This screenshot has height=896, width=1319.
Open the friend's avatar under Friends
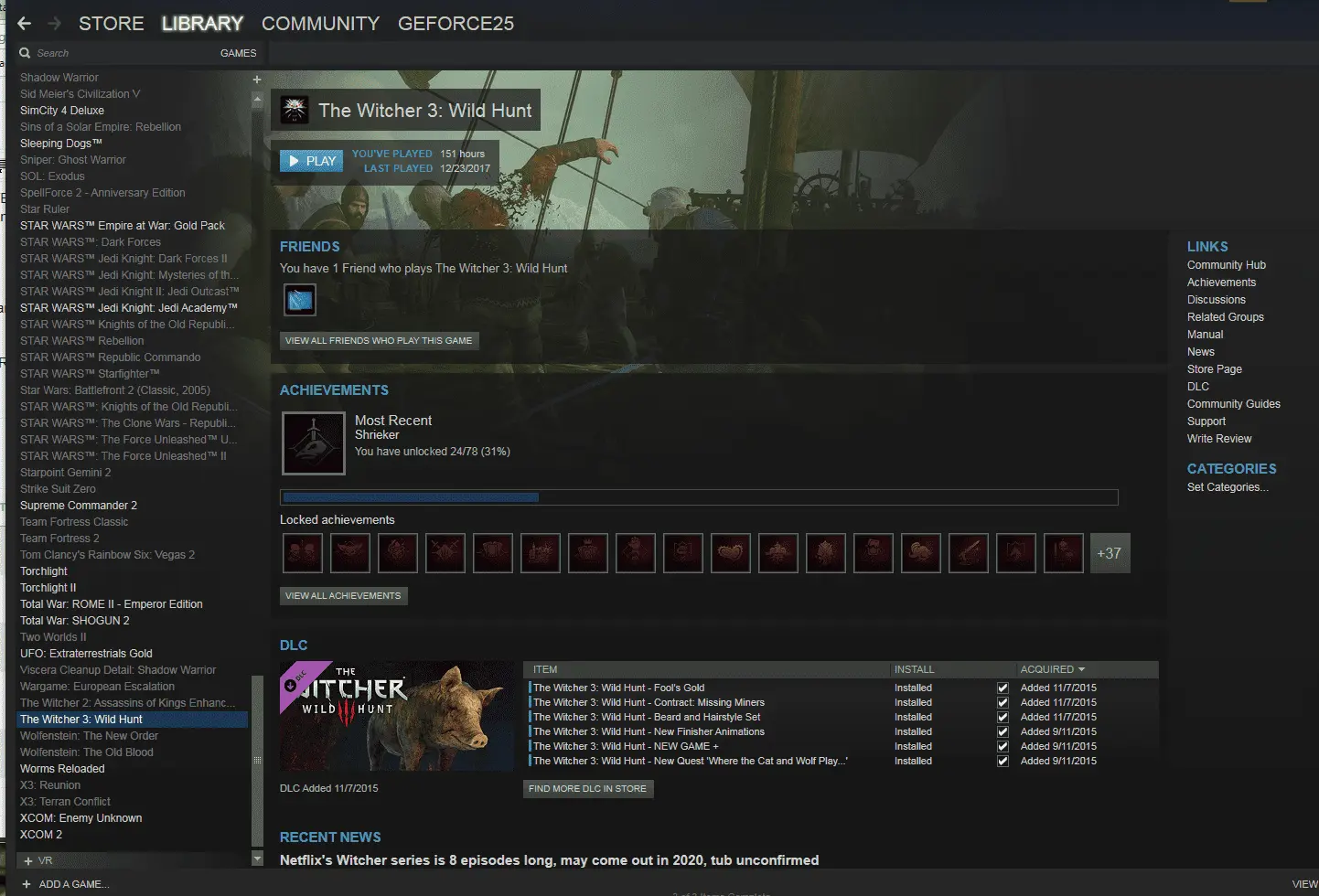pos(300,300)
